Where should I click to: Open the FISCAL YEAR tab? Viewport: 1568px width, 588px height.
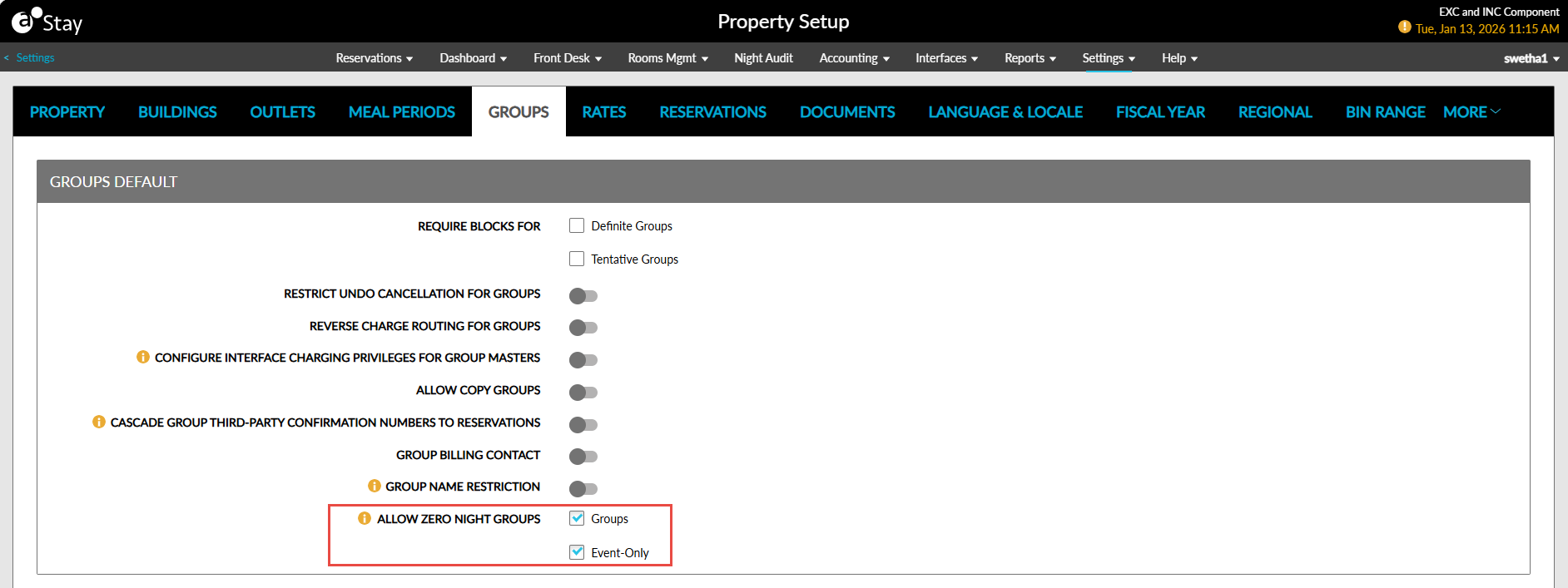[1160, 111]
